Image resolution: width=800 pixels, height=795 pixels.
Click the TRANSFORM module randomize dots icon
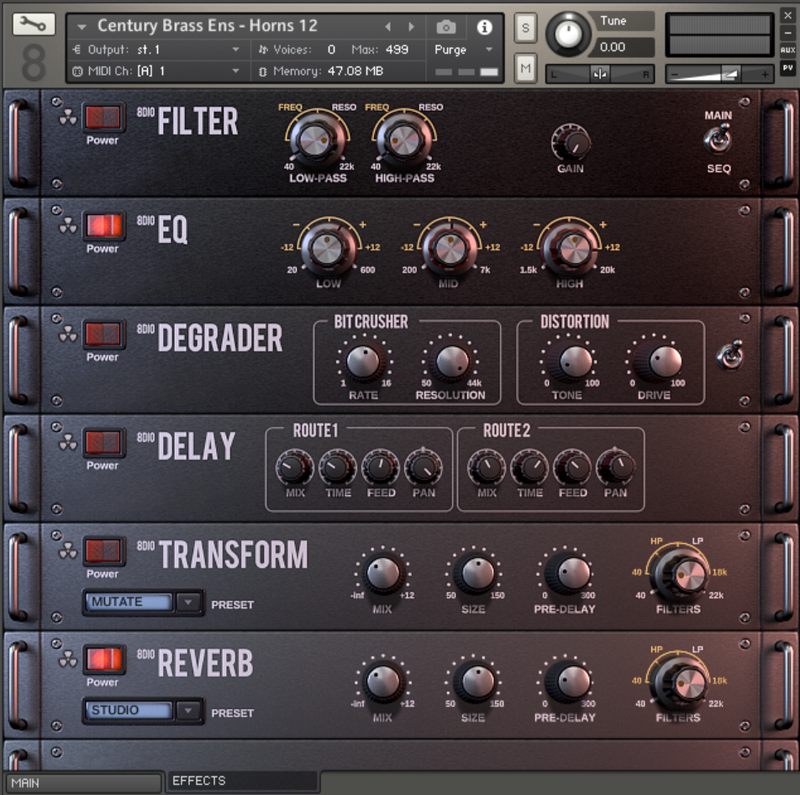point(67,551)
